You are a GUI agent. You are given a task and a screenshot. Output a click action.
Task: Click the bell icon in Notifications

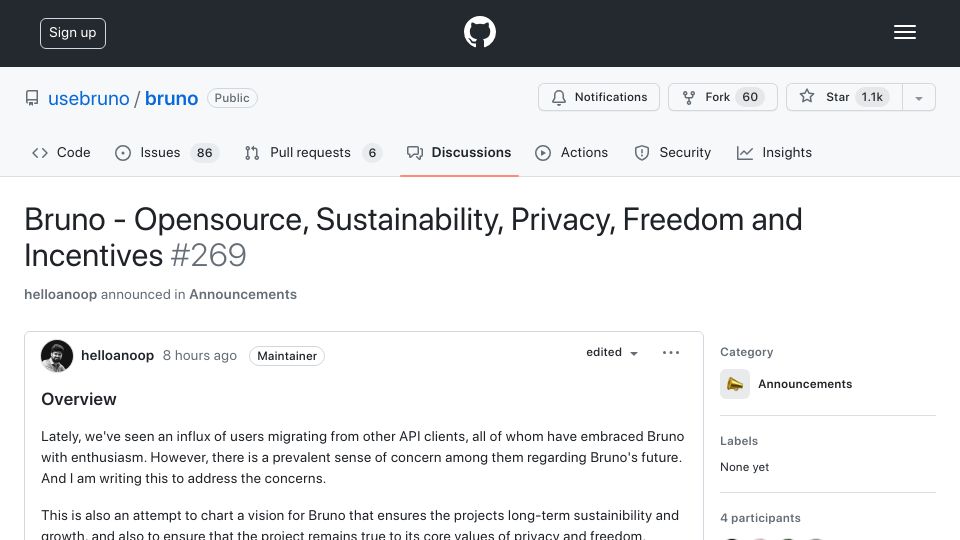pyautogui.click(x=558, y=98)
